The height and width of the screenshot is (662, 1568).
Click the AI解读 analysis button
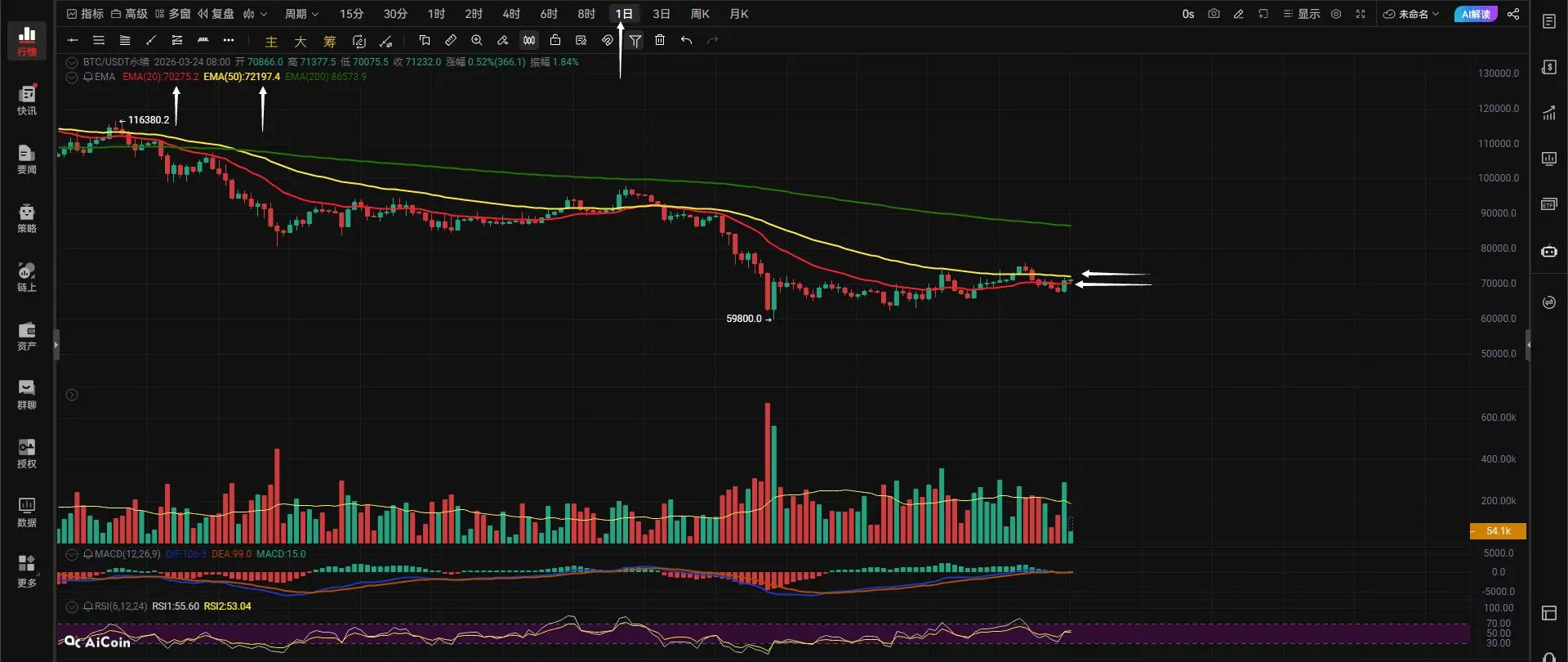(1476, 14)
